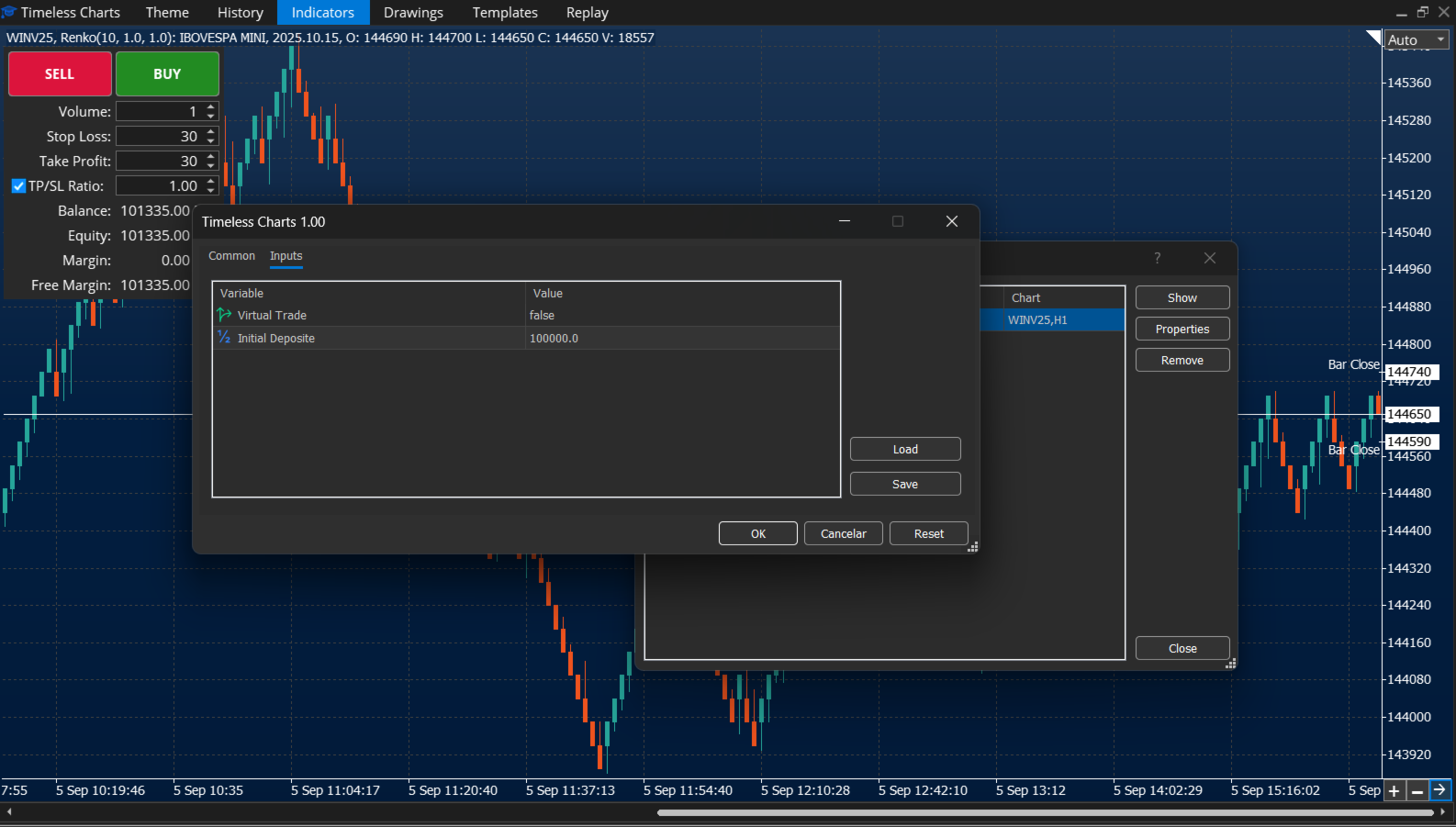Viewport: 1456px width, 827px height.
Task: Select the Inputs tab
Action: point(286,256)
